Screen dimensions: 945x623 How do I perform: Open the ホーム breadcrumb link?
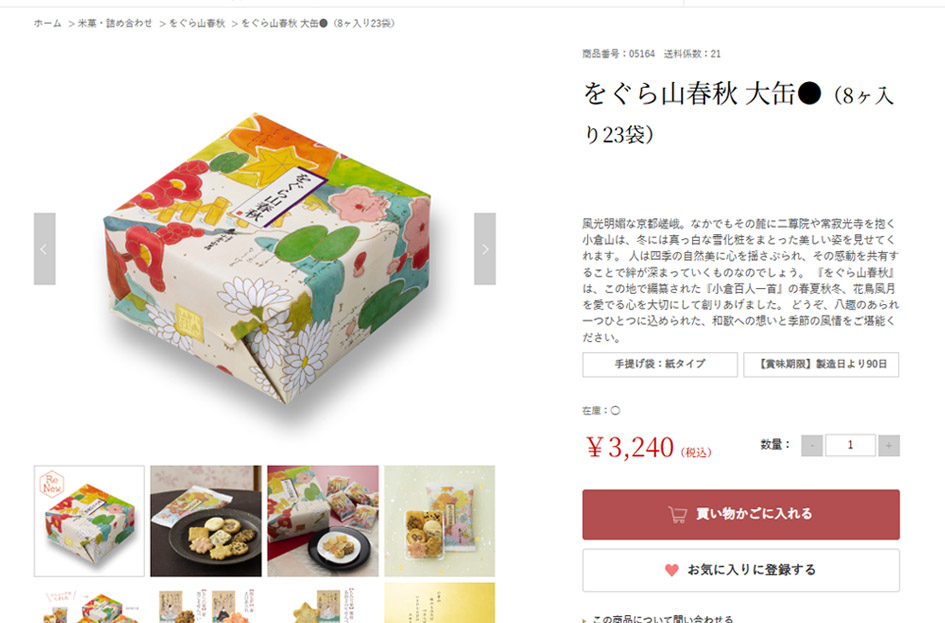pos(48,23)
